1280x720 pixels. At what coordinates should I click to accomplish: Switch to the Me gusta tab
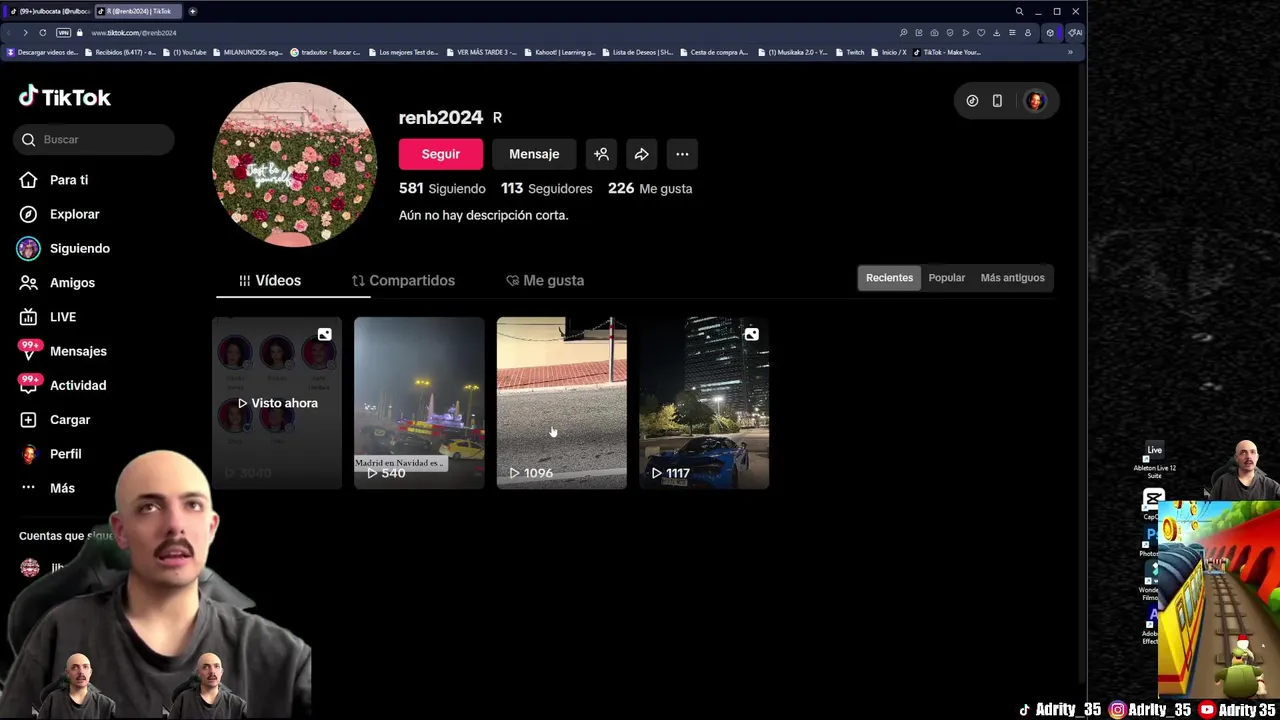545,281
